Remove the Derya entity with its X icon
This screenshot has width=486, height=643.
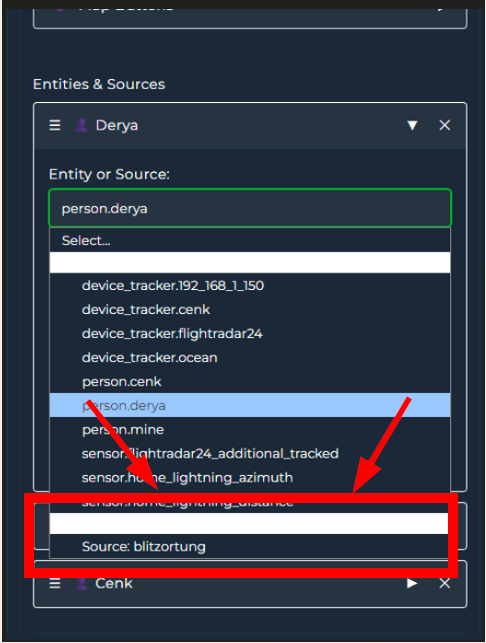click(x=445, y=125)
